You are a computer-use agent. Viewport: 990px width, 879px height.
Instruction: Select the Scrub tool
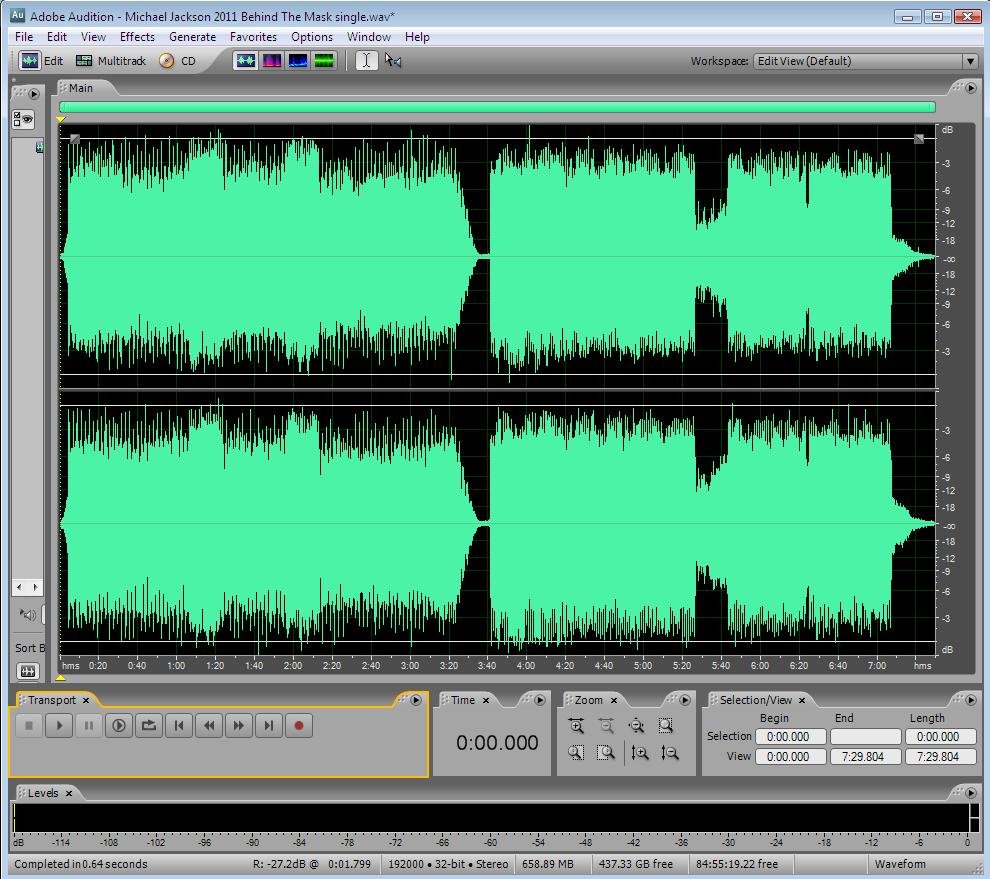tap(393, 61)
